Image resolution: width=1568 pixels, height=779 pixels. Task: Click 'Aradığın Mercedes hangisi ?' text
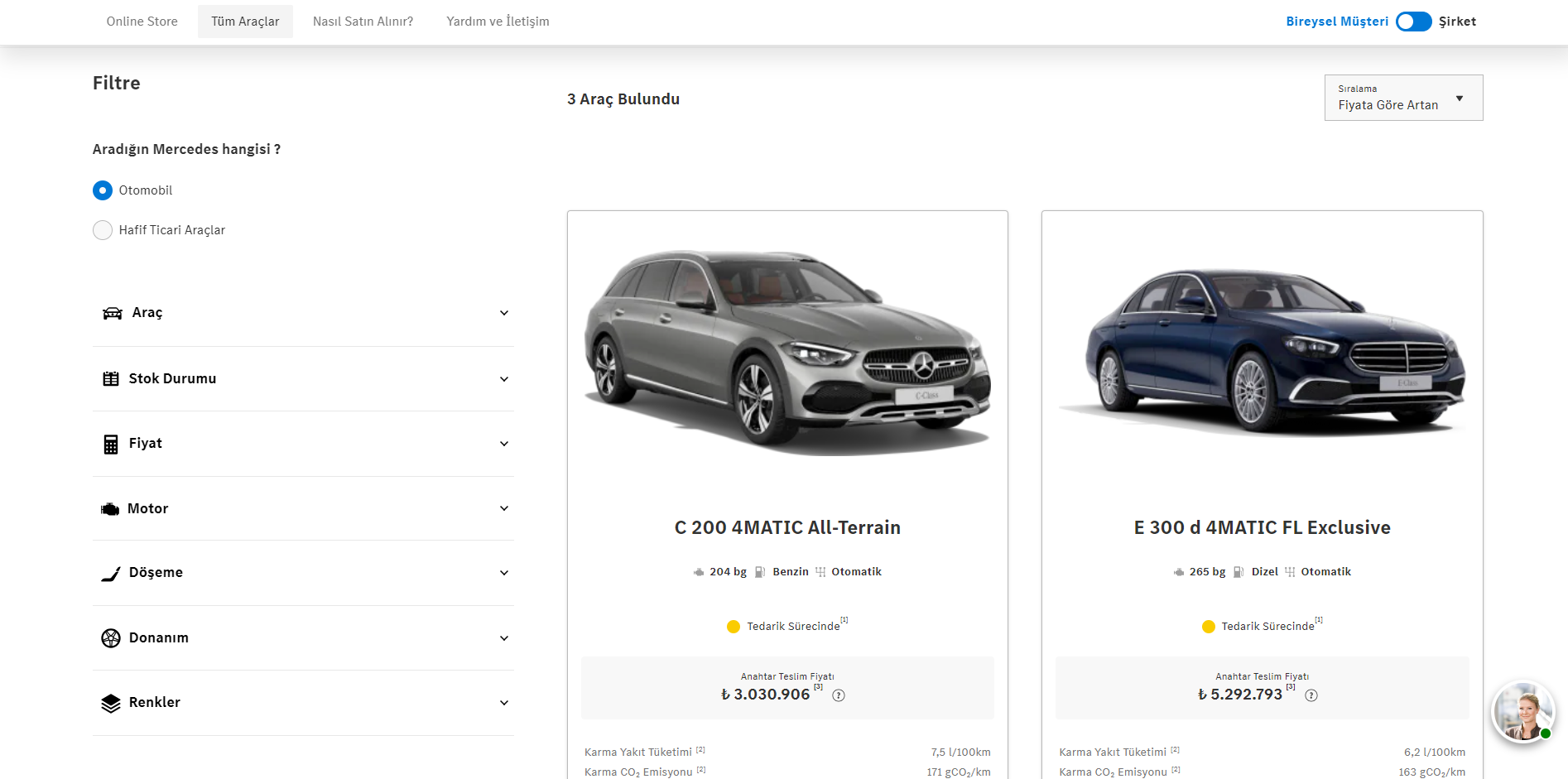coord(186,149)
